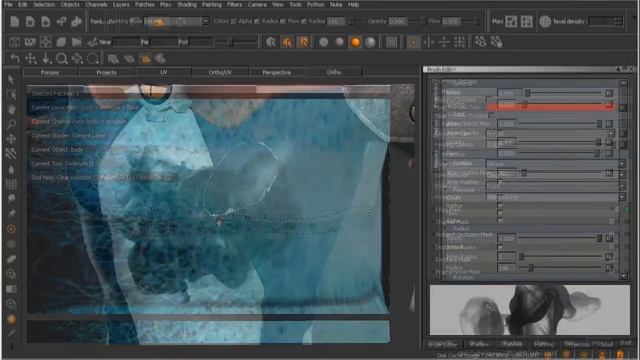Image resolution: width=640 pixels, height=360 pixels.
Task: Click the orange ring tool in the left toolbar
Action: click(11, 229)
